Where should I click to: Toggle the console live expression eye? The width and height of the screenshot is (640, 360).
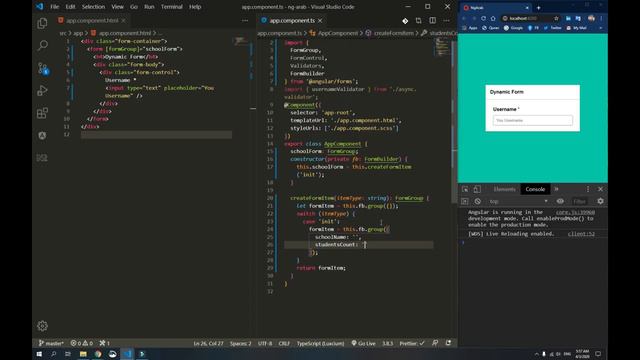560,201
